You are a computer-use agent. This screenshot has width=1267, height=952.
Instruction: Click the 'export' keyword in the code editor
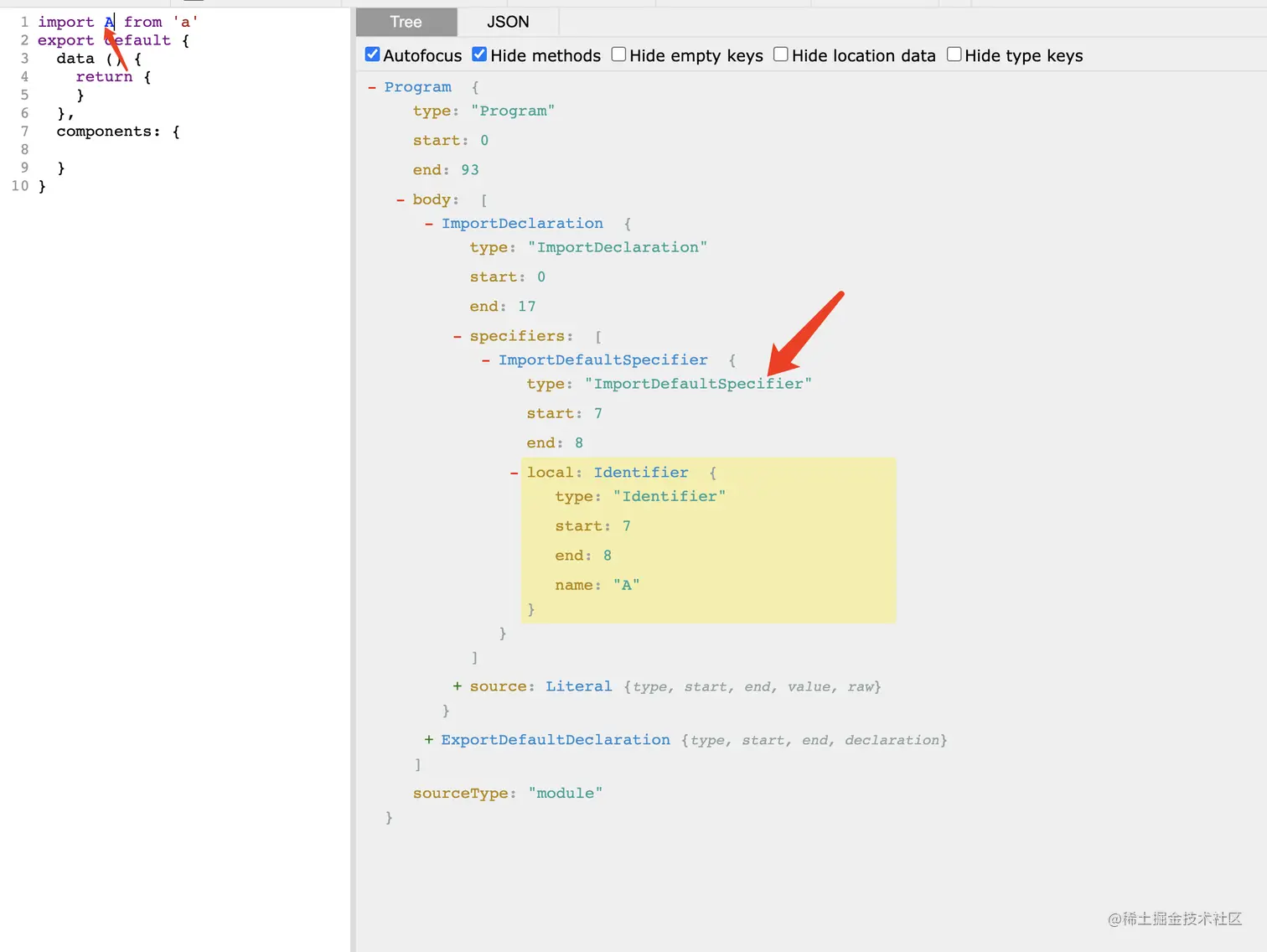(x=66, y=41)
